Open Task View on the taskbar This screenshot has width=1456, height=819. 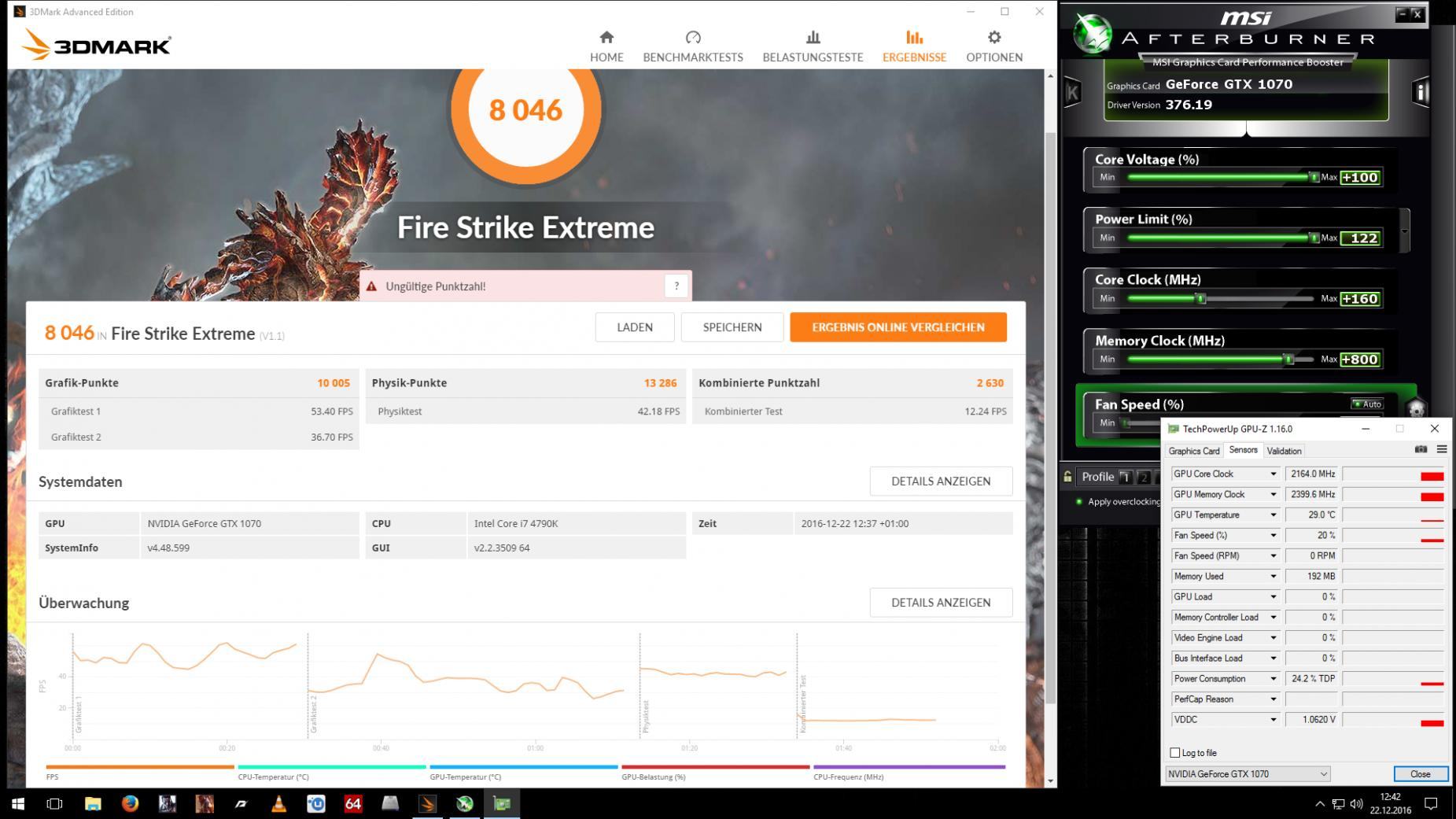click(x=54, y=803)
